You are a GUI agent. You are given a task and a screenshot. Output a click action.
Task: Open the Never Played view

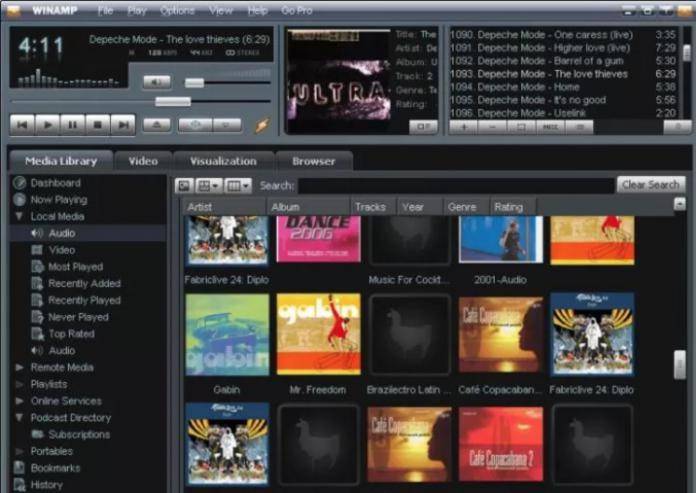coord(78,317)
